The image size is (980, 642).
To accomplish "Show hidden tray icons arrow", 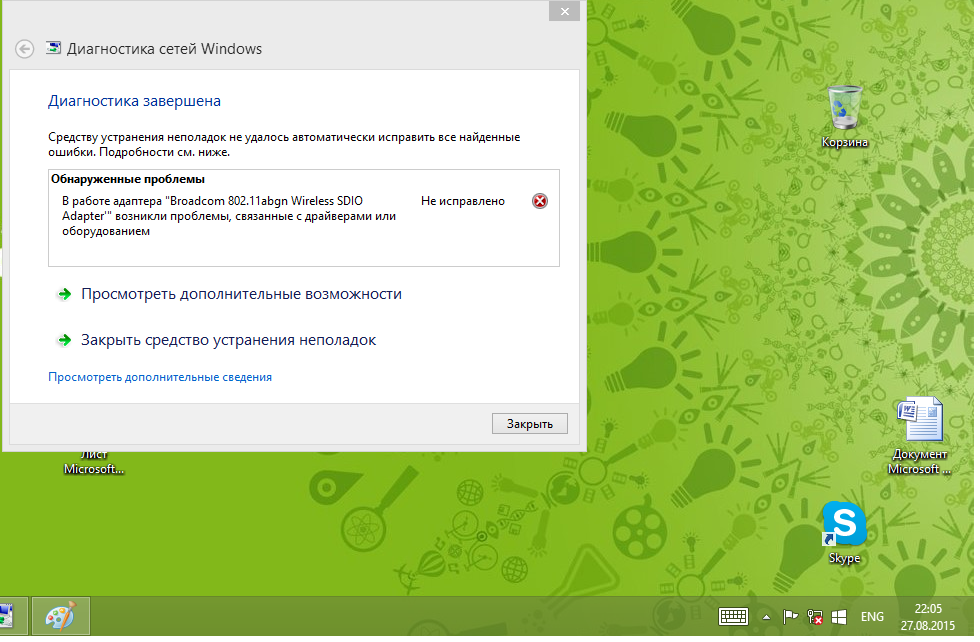I will [x=766, y=617].
